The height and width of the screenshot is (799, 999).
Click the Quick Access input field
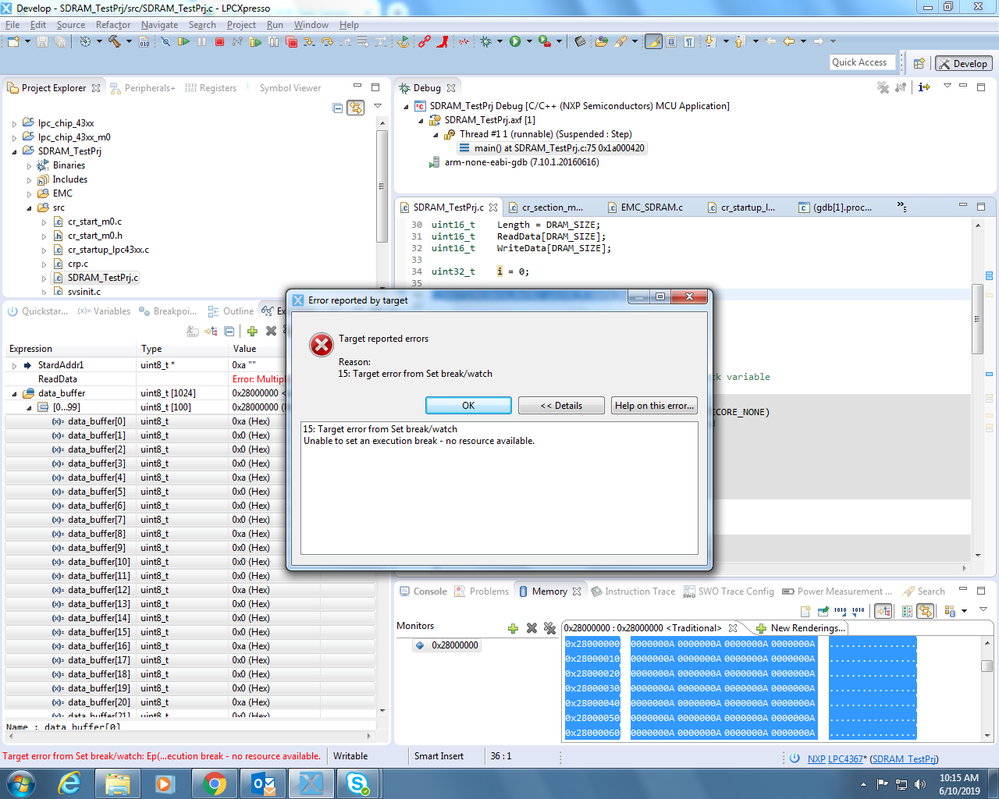pos(861,62)
